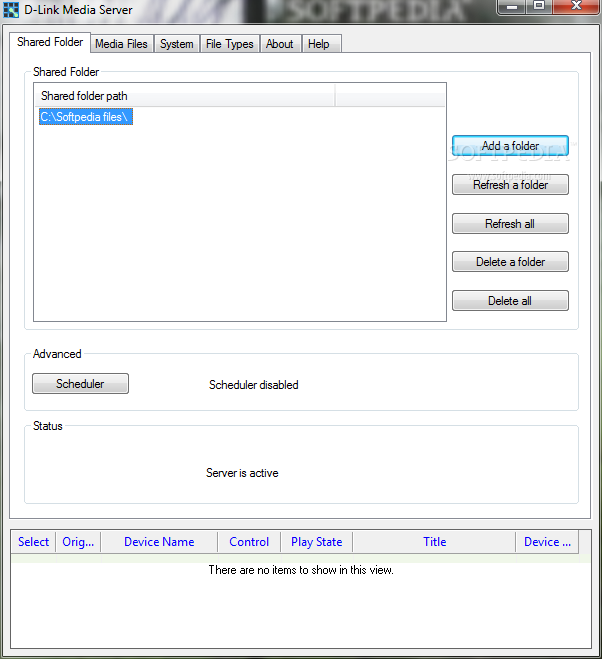Open the File Types tab

230,44
